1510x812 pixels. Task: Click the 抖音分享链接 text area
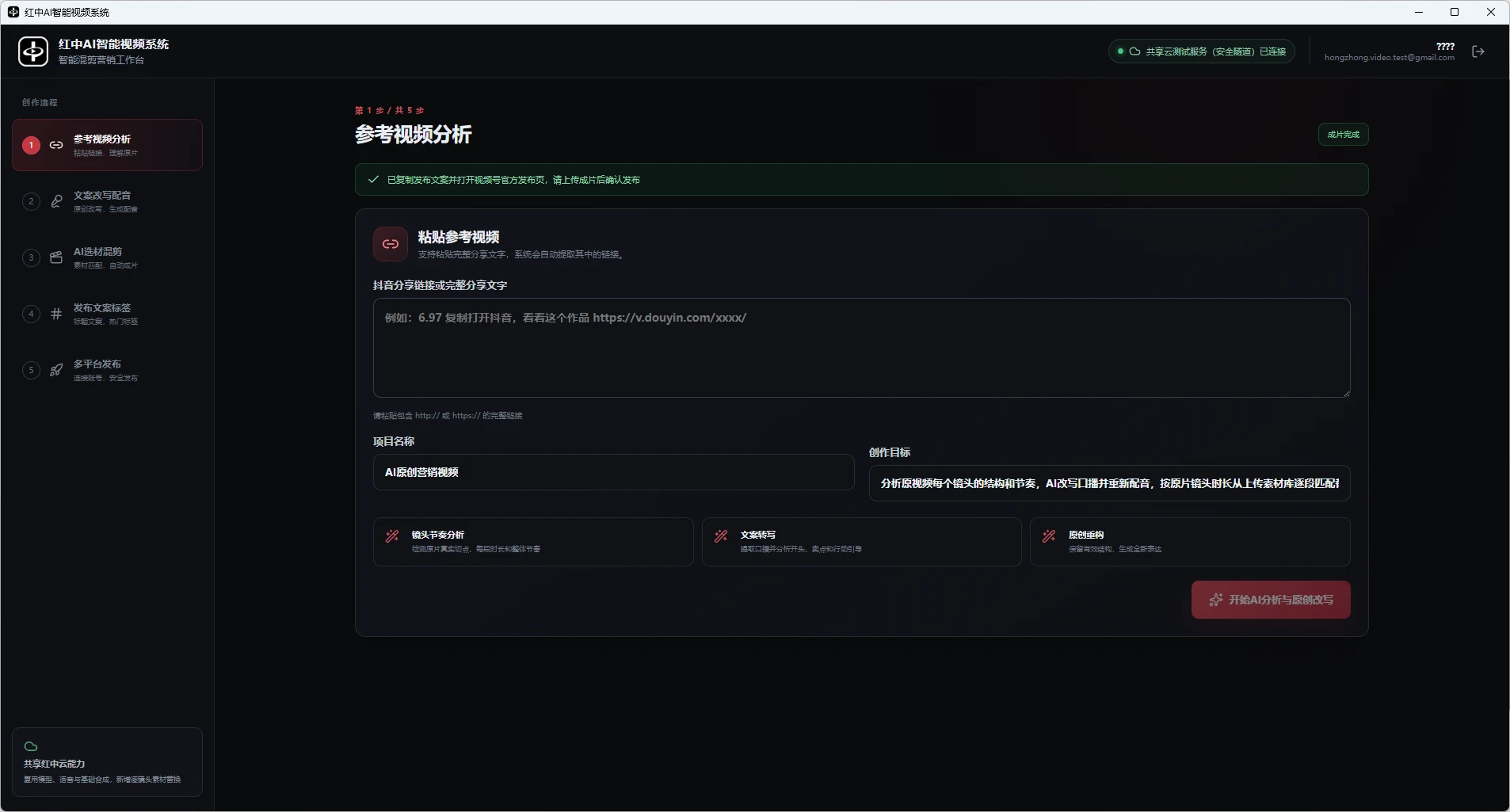[x=861, y=348]
